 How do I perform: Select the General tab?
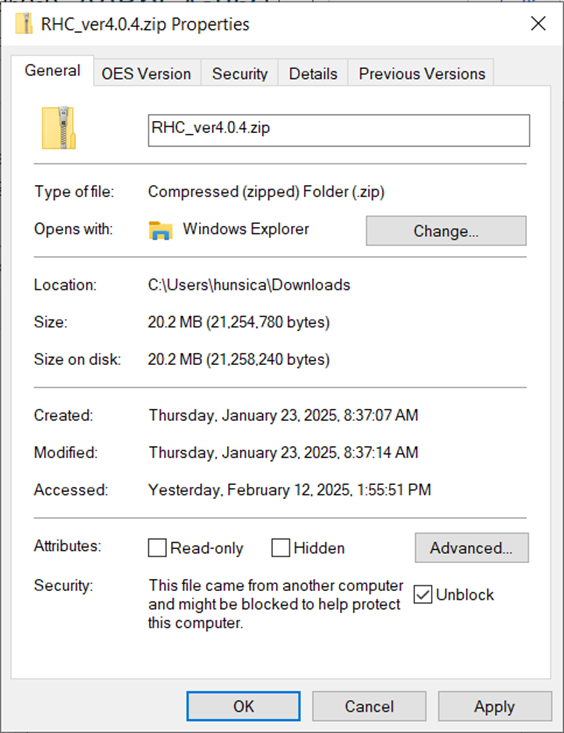(52, 71)
